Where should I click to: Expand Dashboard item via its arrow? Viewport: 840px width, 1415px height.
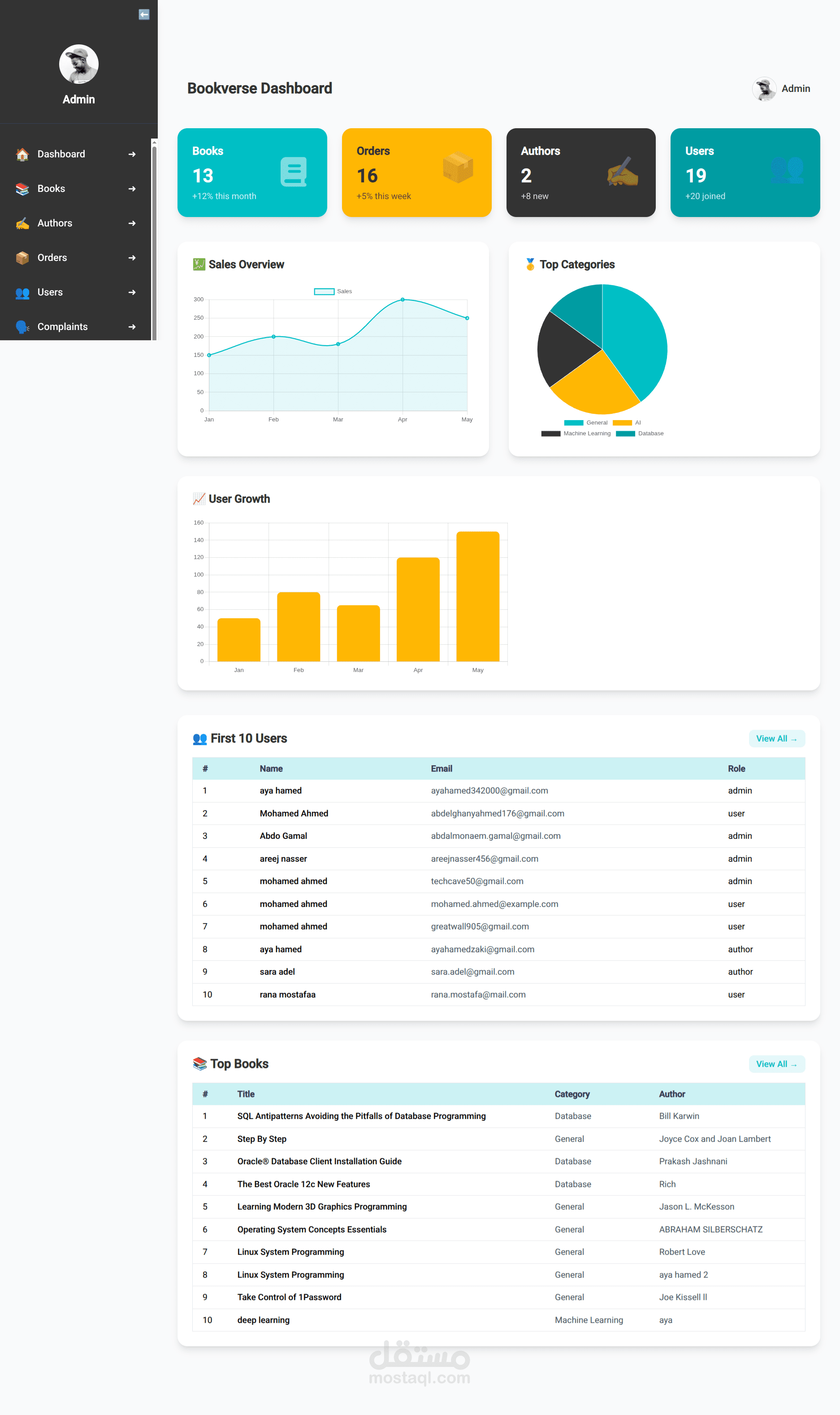click(132, 154)
